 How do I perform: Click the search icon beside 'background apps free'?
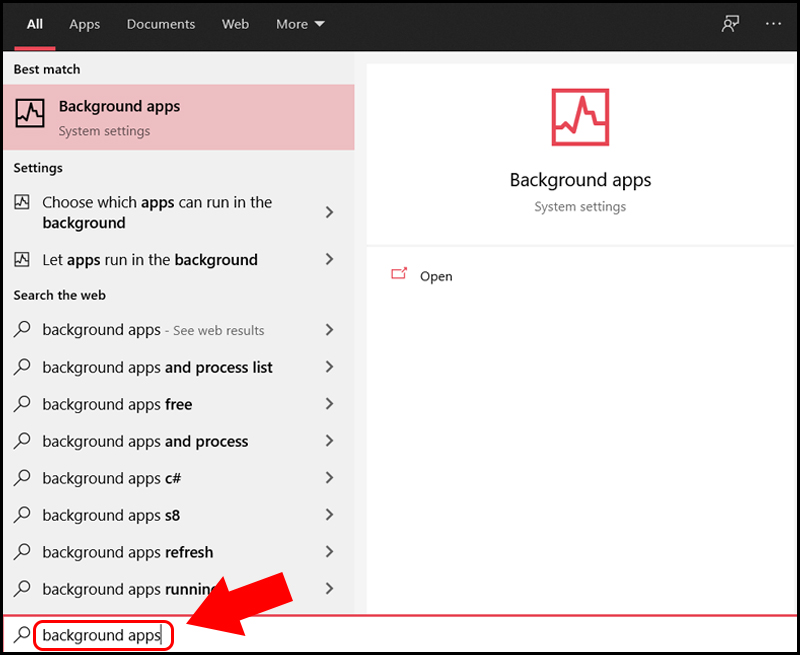coord(22,404)
